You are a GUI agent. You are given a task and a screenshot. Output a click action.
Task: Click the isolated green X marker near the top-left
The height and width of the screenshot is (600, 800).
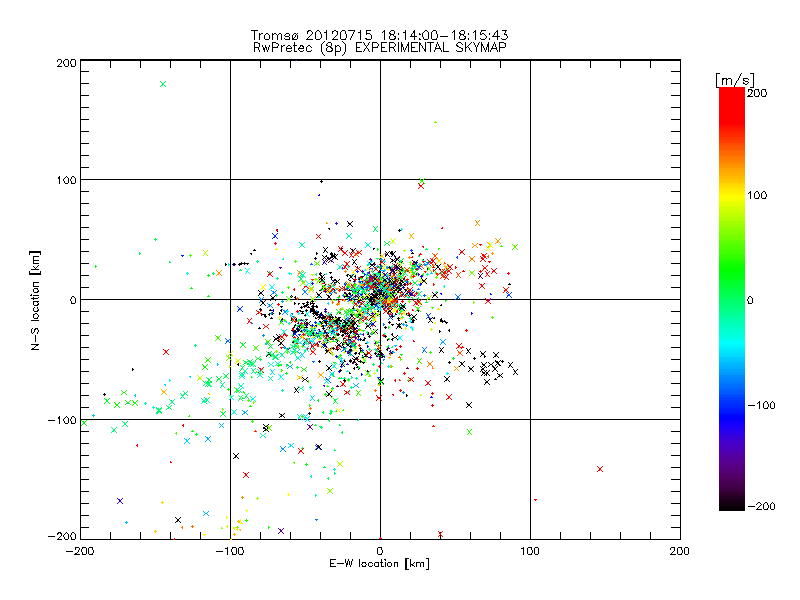[x=163, y=84]
